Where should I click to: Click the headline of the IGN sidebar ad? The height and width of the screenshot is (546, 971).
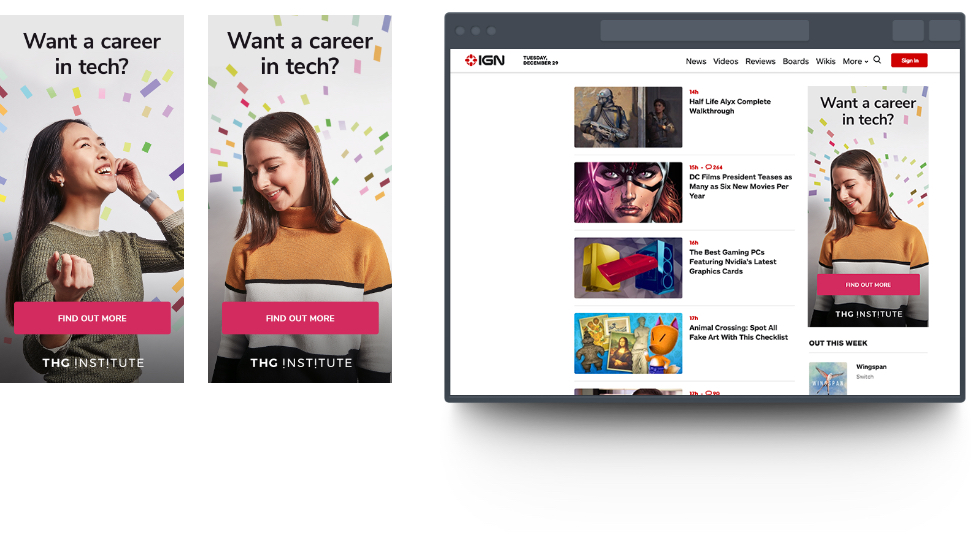pyautogui.click(x=868, y=111)
